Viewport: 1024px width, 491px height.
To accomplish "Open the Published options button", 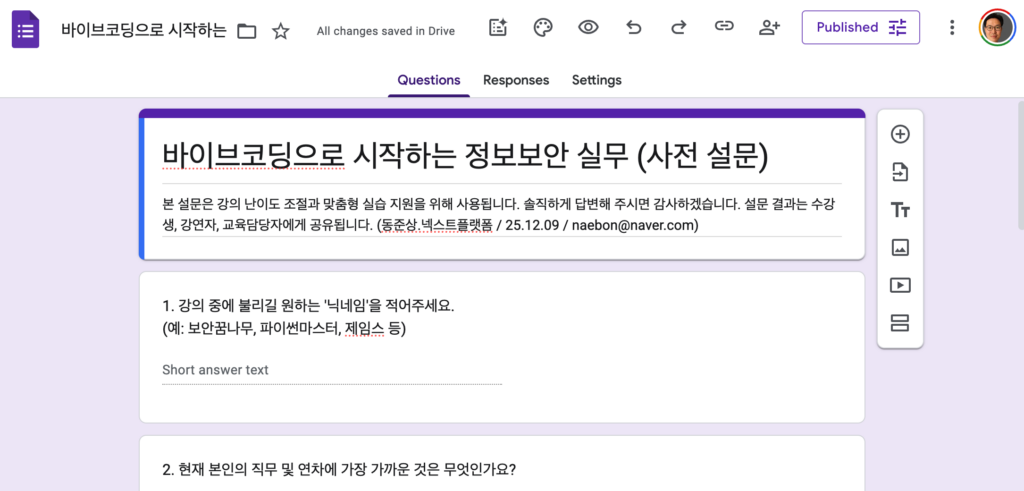I will (860, 28).
